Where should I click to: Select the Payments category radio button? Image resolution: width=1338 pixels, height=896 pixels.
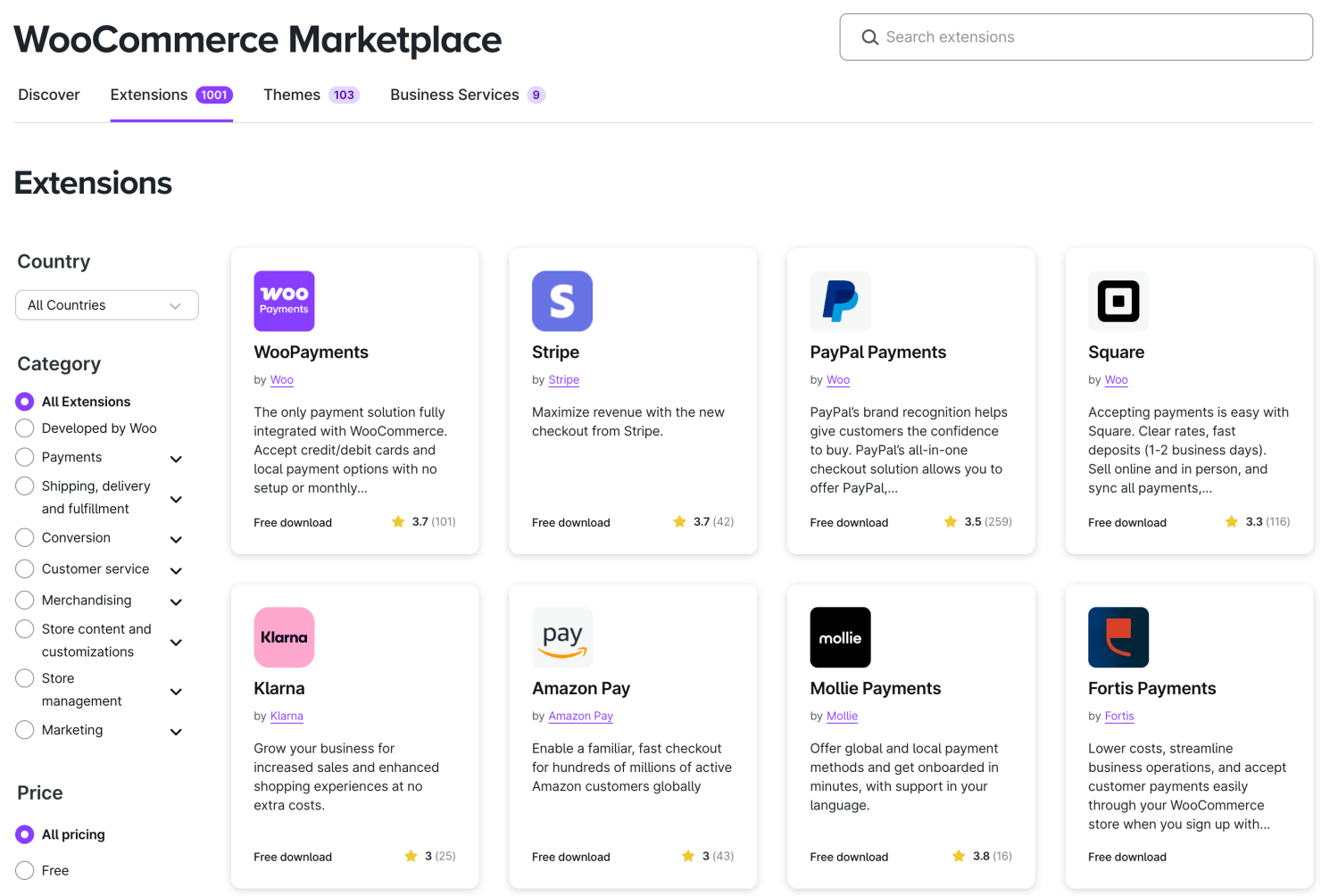(24, 457)
